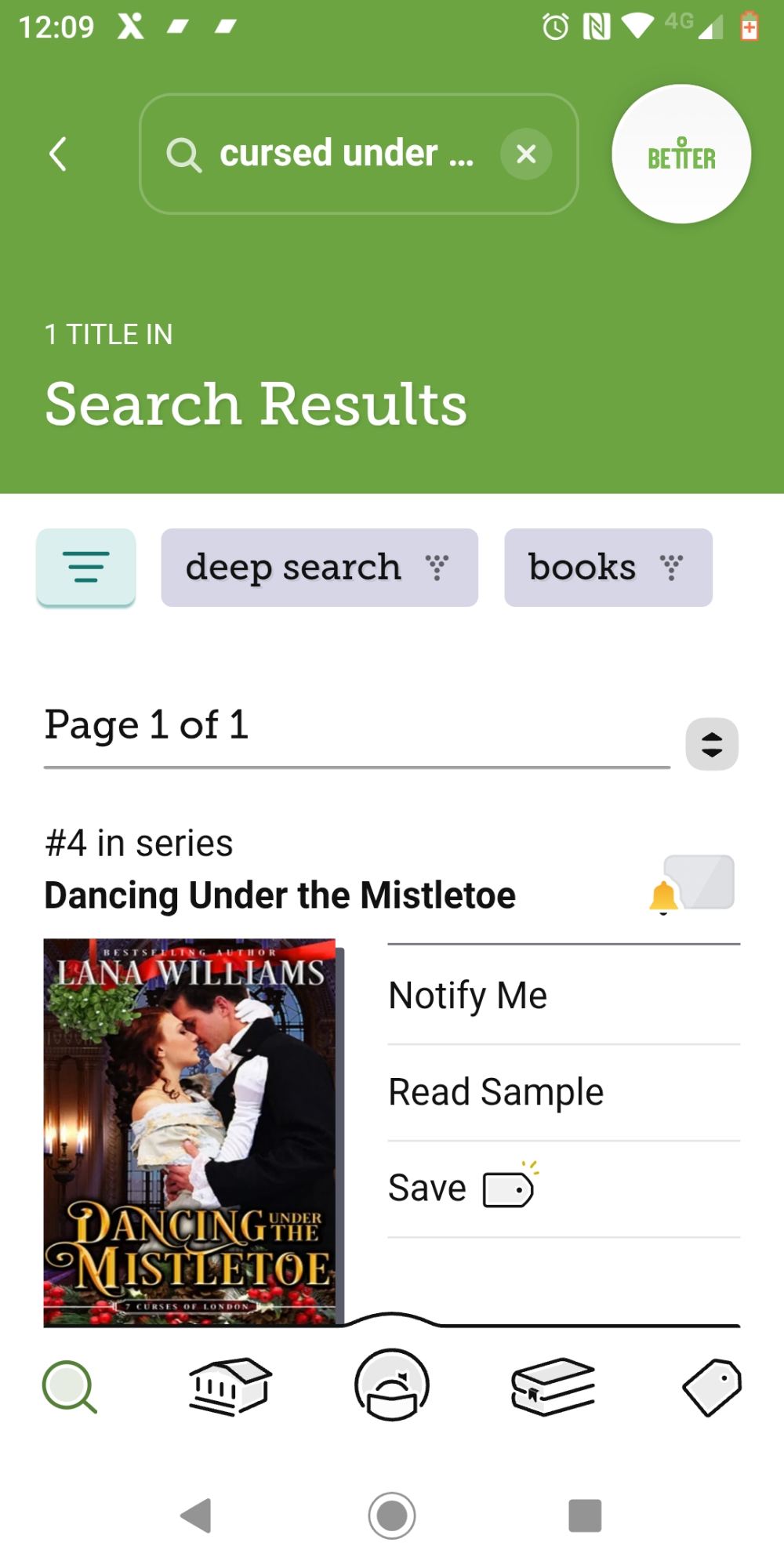Open the Library building tab
Viewport: 784px width, 1568px height.
(x=230, y=1387)
